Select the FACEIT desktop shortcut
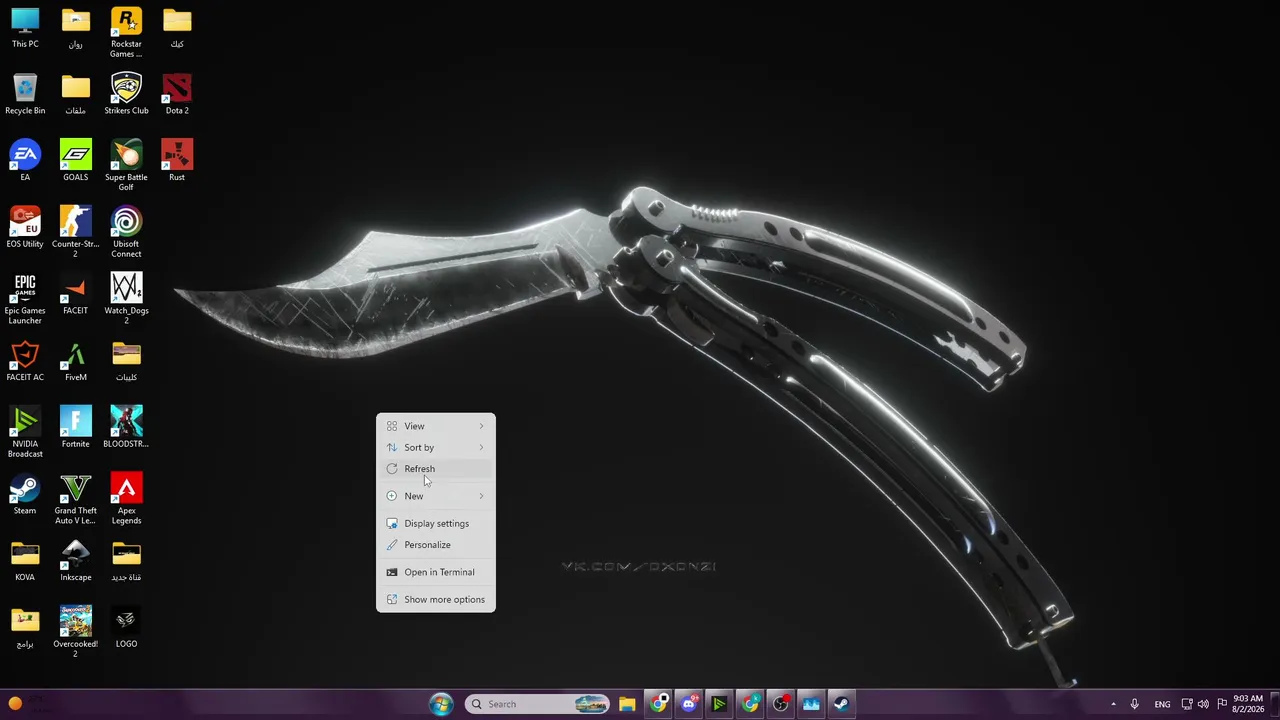Image resolution: width=1280 pixels, height=720 pixels. click(x=75, y=295)
